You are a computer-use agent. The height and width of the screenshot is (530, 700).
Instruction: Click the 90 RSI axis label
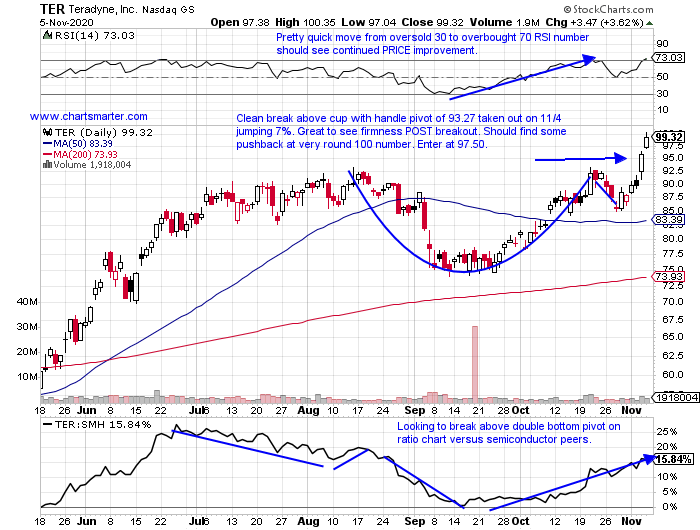pos(662,44)
